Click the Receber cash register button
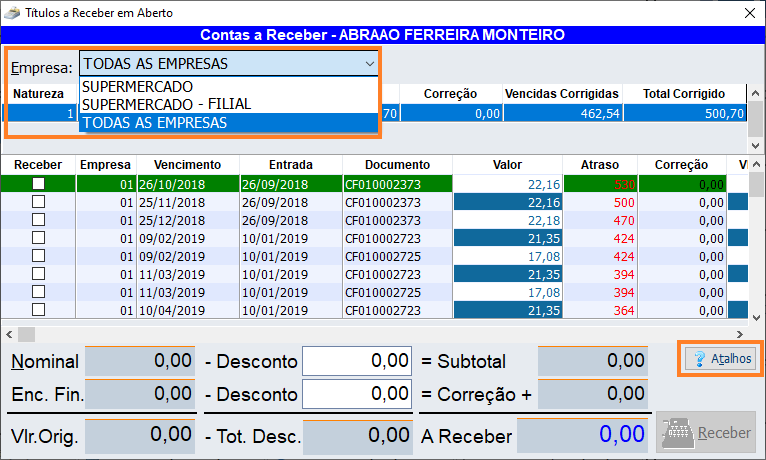This screenshot has width=766, height=460. point(704,434)
